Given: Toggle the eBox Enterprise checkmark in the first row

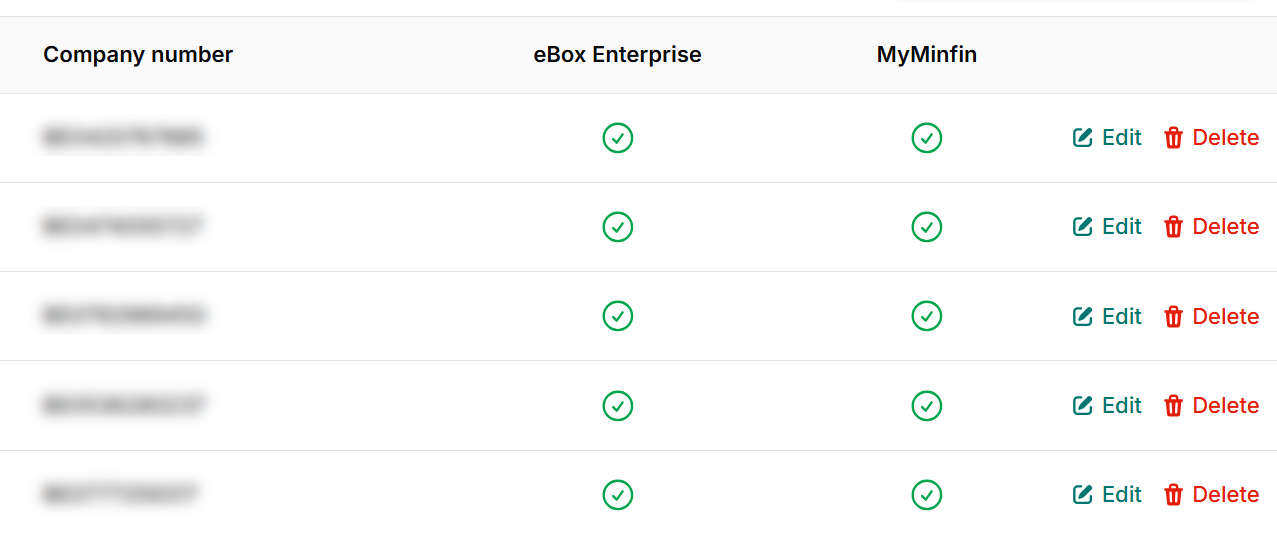Looking at the screenshot, I should (x=618, y=138).
